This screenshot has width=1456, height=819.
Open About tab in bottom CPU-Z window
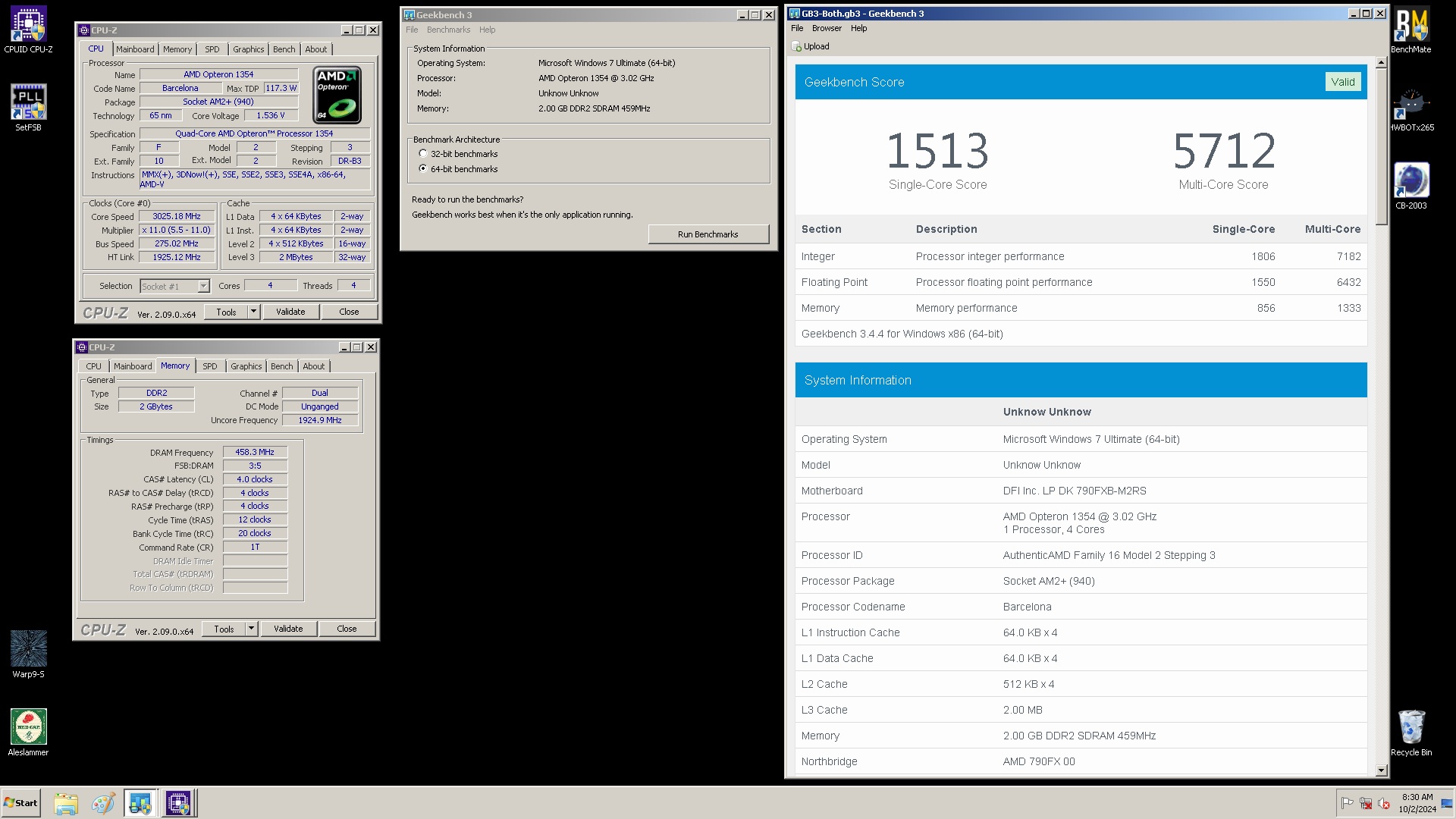coord(314,366)
